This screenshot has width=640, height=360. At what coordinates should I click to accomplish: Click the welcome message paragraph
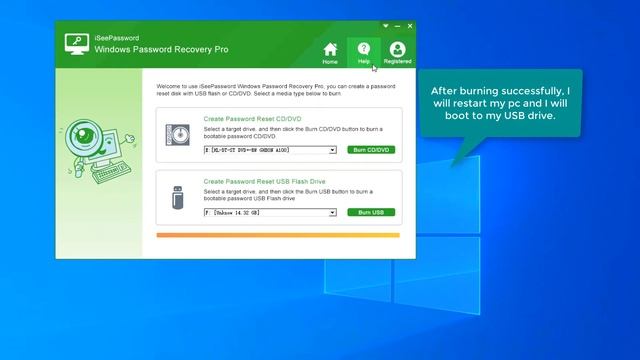click(x=276, y=90)
